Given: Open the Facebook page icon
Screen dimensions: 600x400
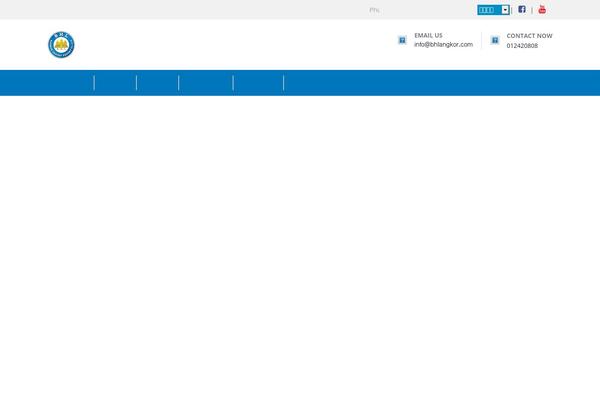Looking at the screenshot, I should point(522,9).
